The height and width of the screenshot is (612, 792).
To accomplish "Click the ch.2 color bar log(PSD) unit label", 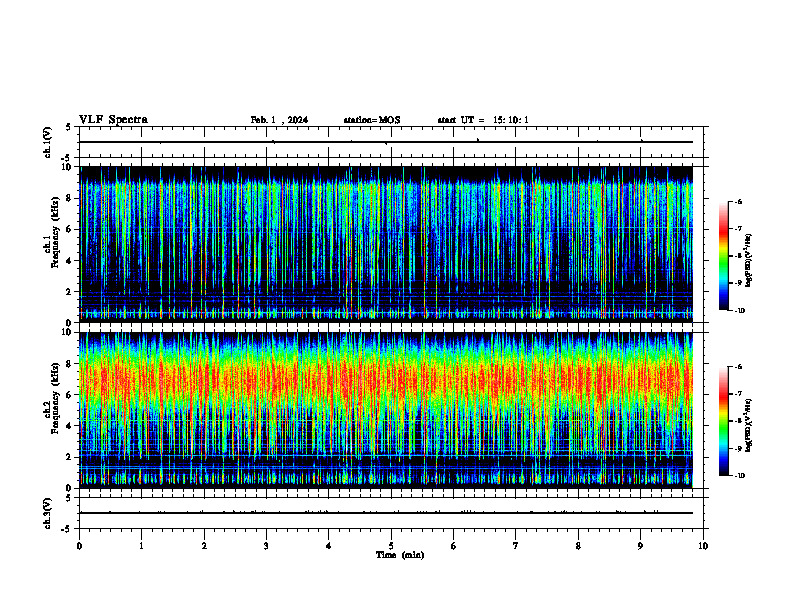I will 749,426.
